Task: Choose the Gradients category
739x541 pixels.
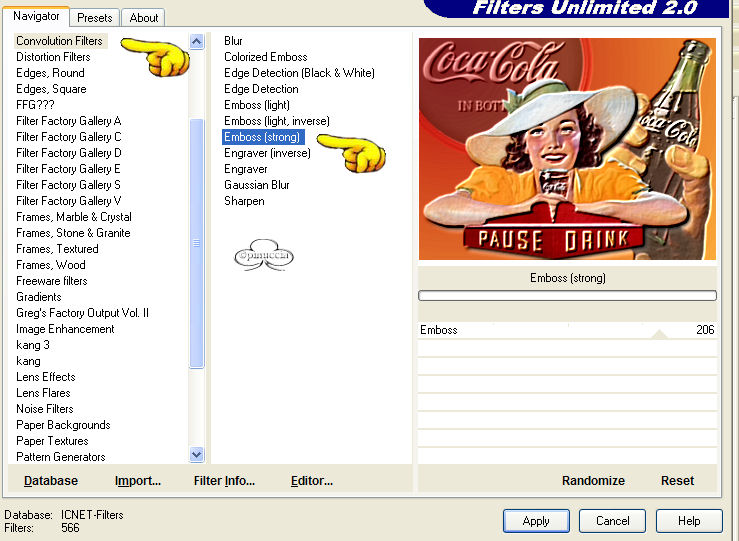Action: [39, 297]
